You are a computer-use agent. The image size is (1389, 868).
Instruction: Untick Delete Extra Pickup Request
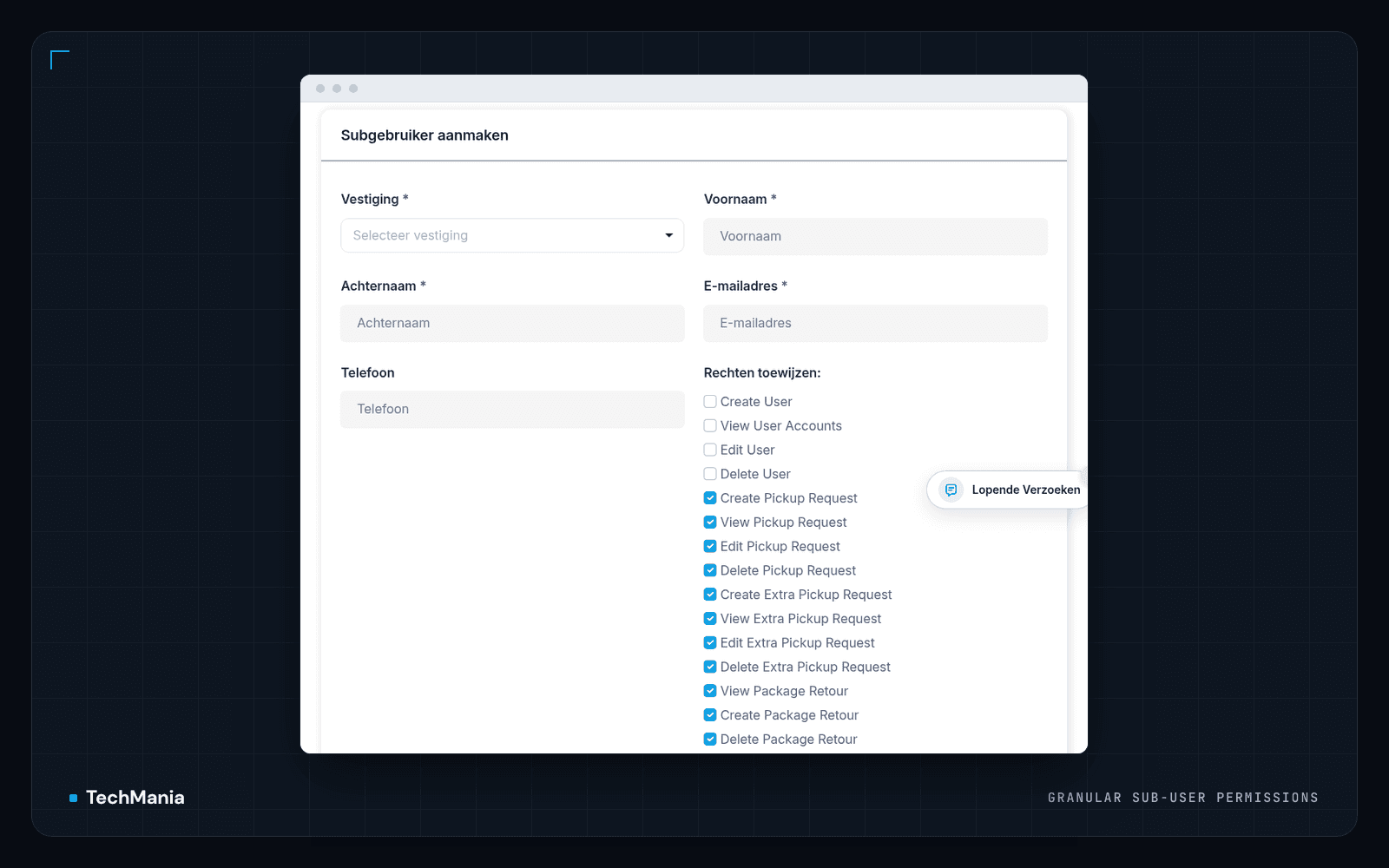pos(710,667)
